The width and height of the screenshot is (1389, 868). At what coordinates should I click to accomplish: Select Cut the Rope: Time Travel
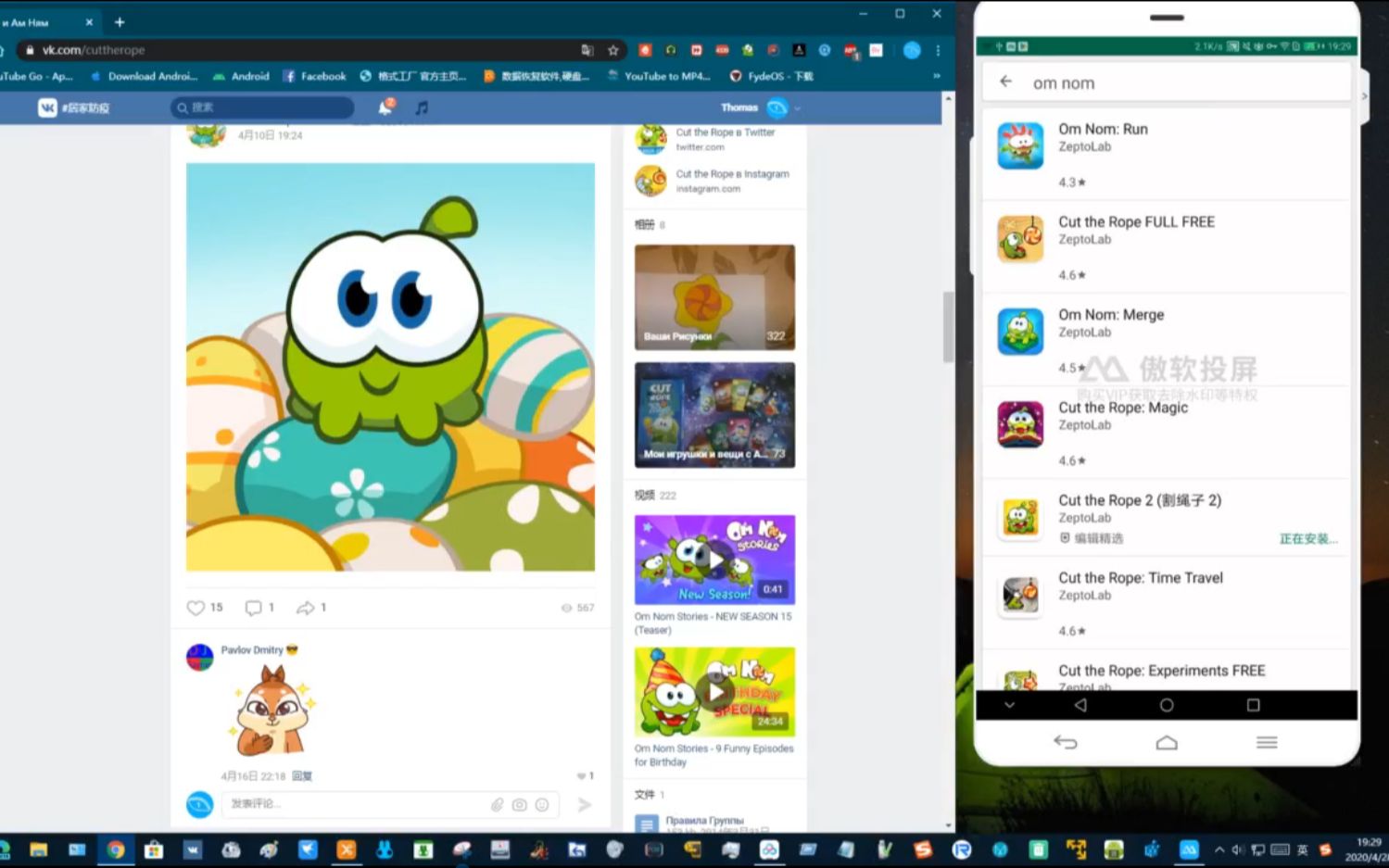tap(1166, 602)
